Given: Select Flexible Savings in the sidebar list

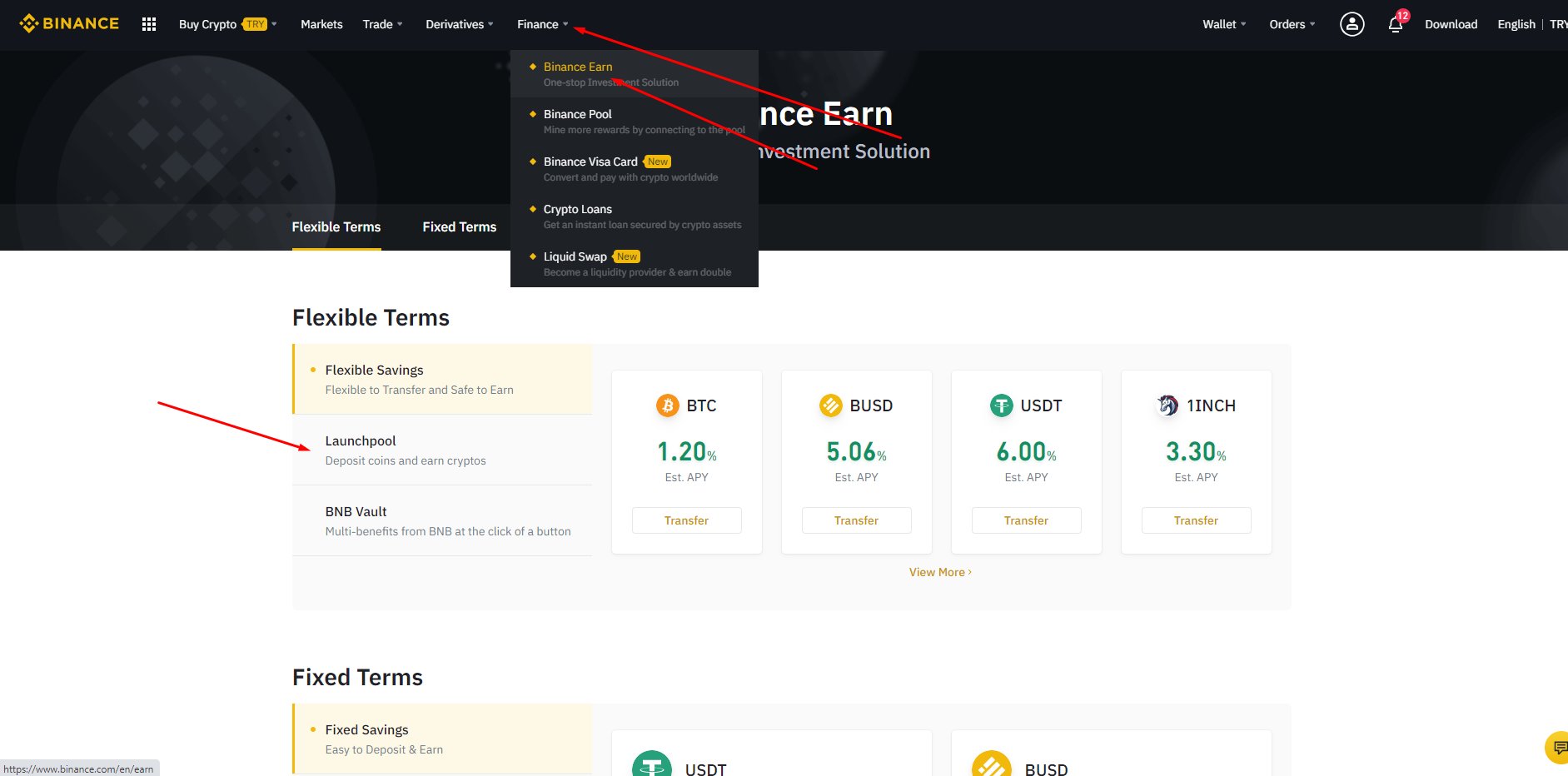Looking at the screenshot, I should click(442, 379).
